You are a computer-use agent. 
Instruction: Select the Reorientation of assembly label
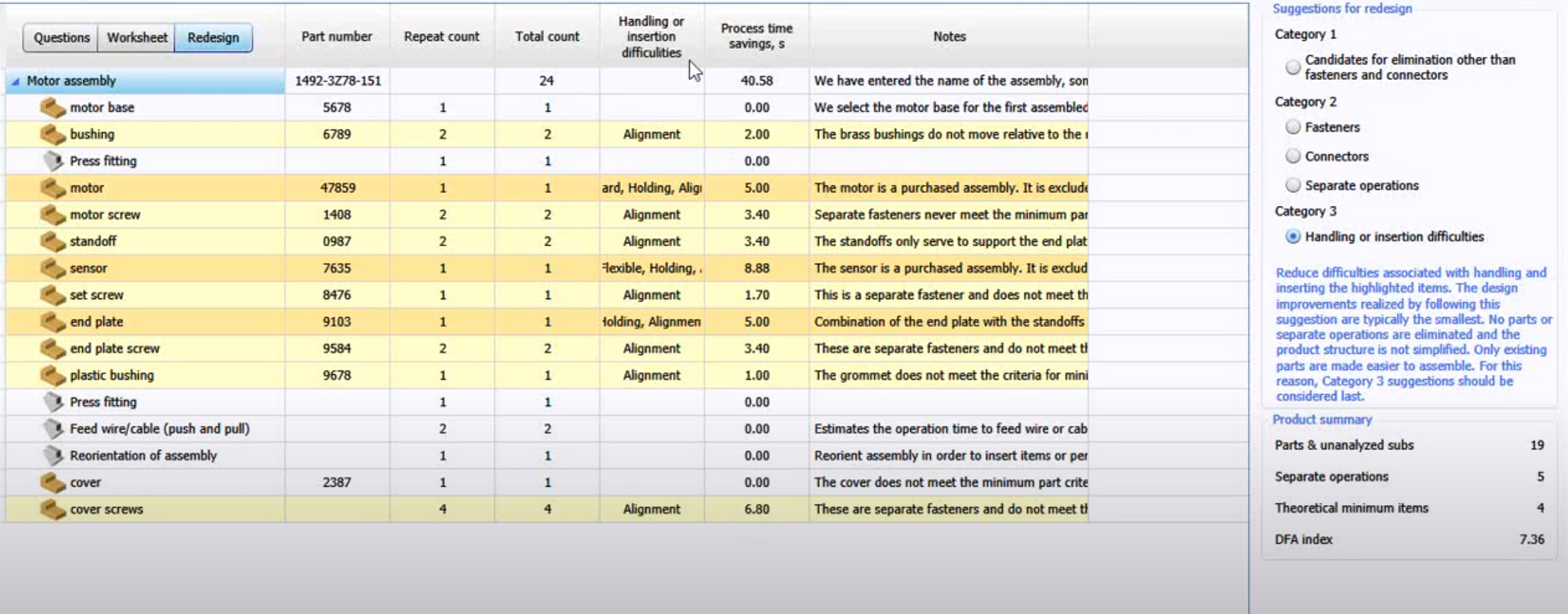coord(144,456)
